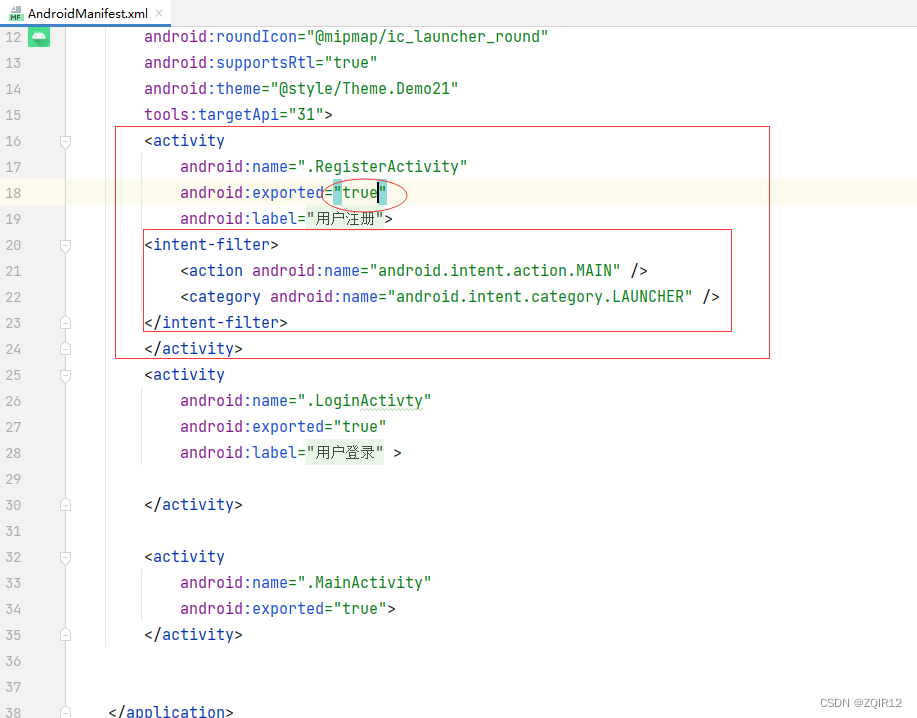This screenshot has width=917, height=718.
Task: Click the label "用户登录" value
Action: coord(345,453)
